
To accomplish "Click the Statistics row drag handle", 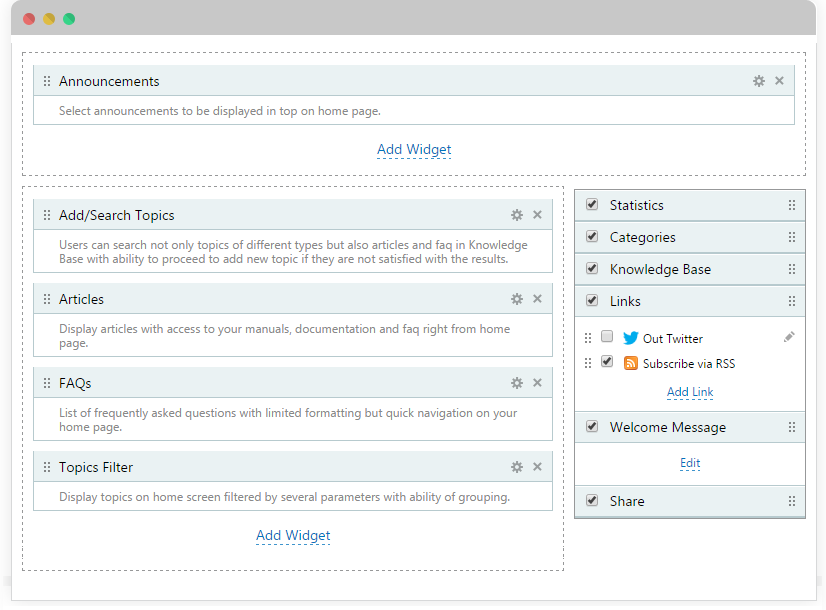I will tap(792, 205).
